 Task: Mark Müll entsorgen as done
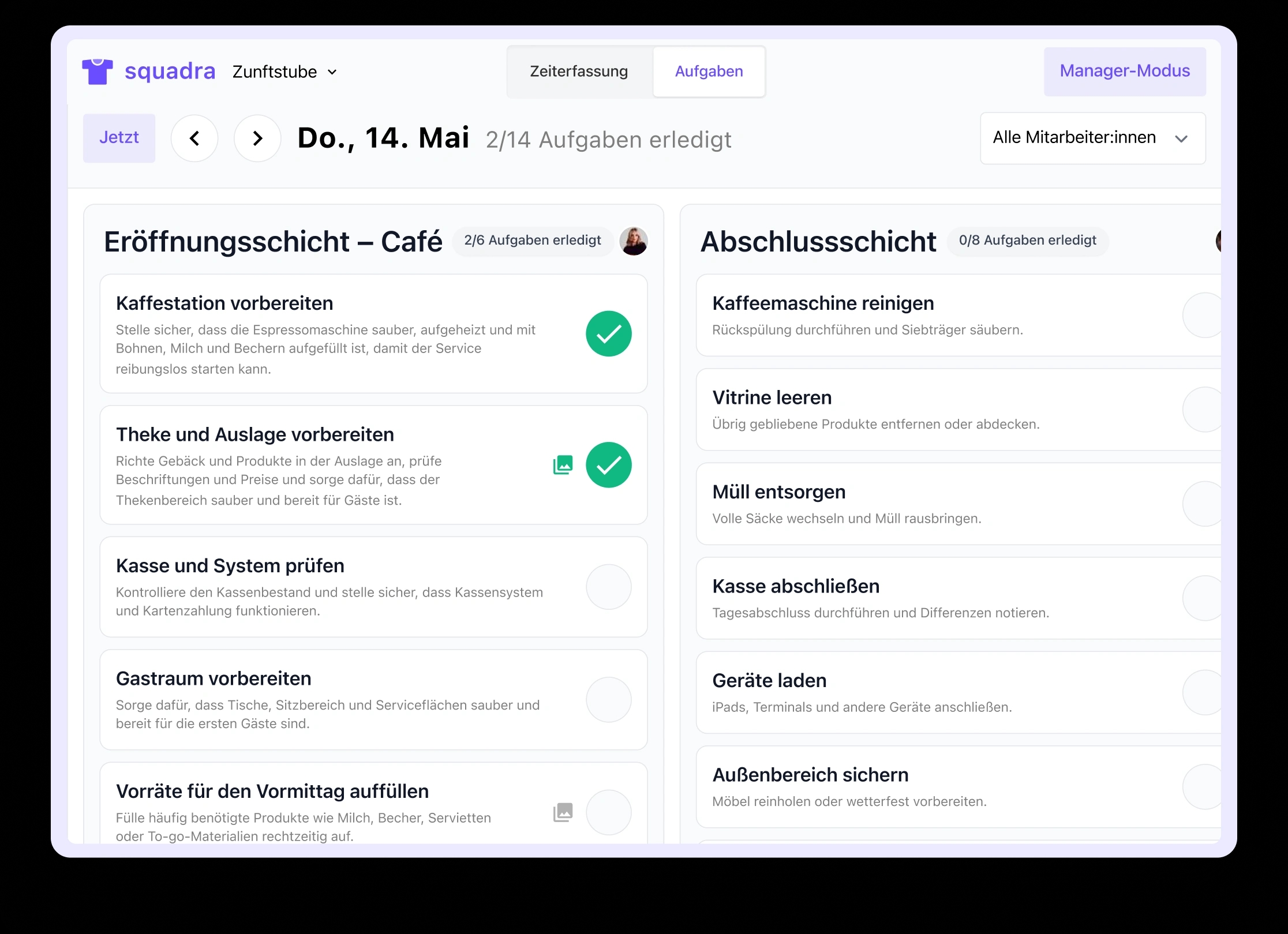1203,504
